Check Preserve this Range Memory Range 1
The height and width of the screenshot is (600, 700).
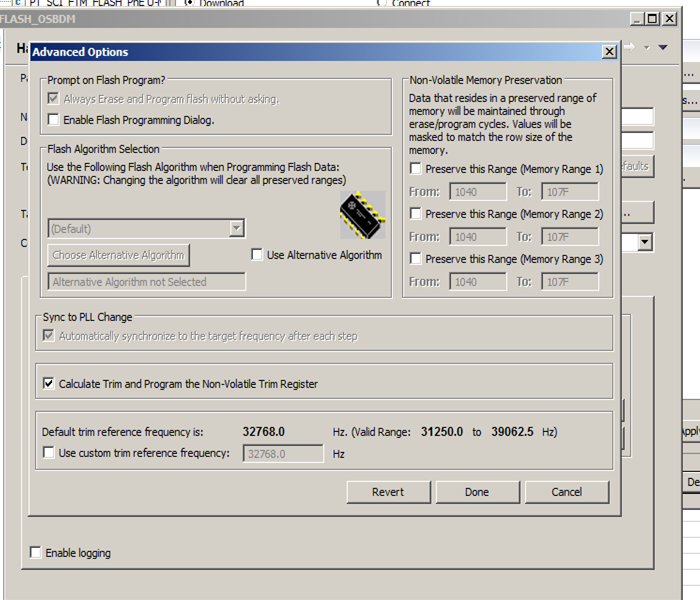tap(416, 169)
